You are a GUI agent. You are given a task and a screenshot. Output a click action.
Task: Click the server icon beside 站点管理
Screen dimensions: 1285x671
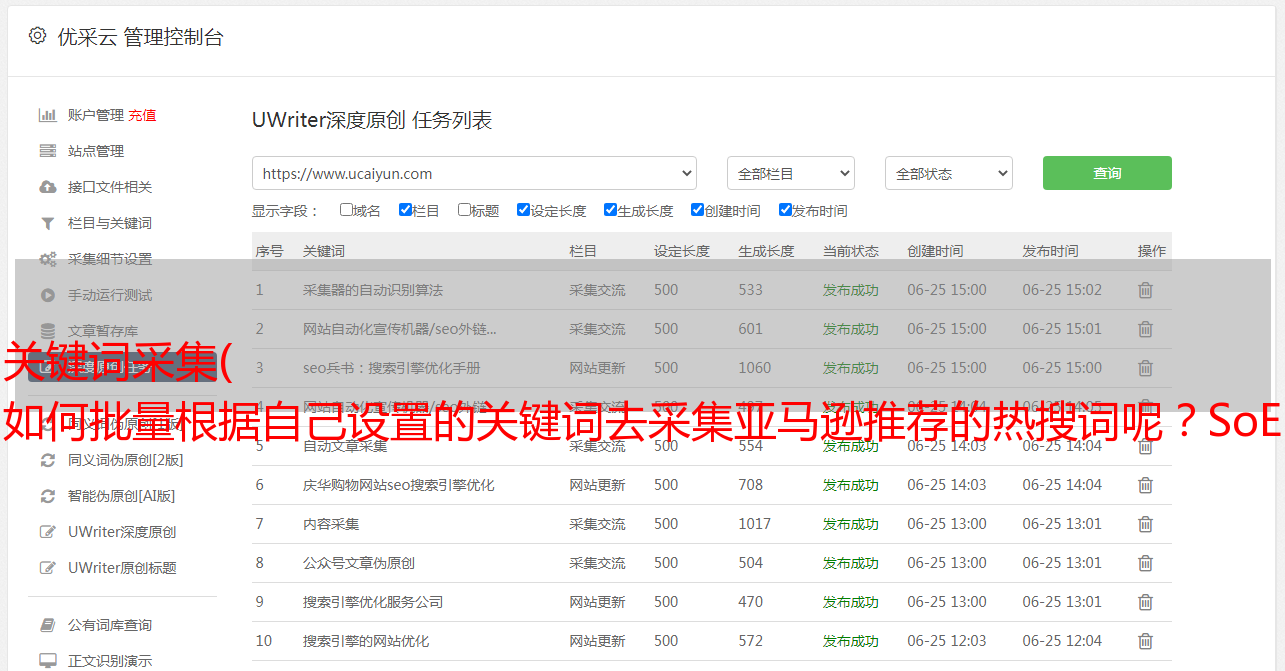pyautogui.click(x=47, y=151)
